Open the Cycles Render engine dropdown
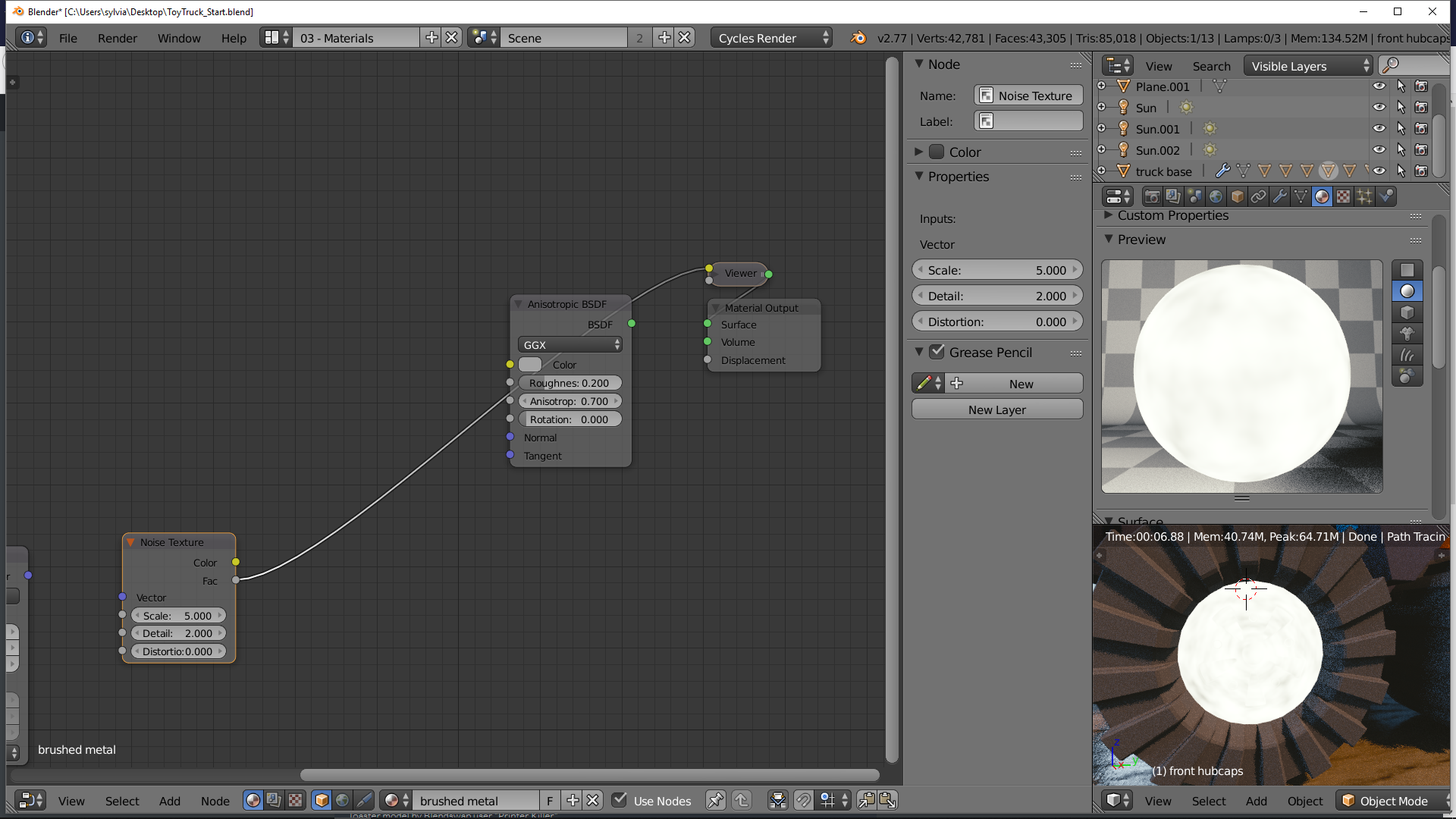The width and height of the screenshot is (1456, 819). (x=771, y=38)
